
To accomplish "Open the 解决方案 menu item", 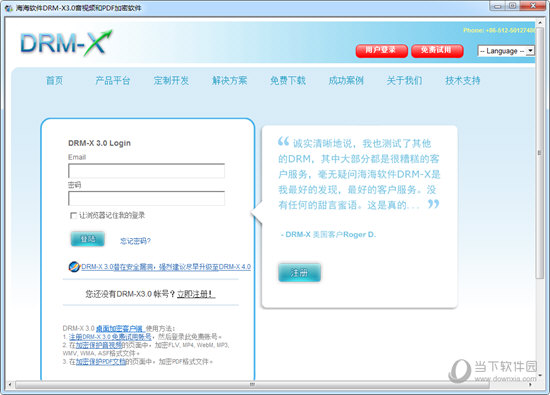I will coord(230,81).
